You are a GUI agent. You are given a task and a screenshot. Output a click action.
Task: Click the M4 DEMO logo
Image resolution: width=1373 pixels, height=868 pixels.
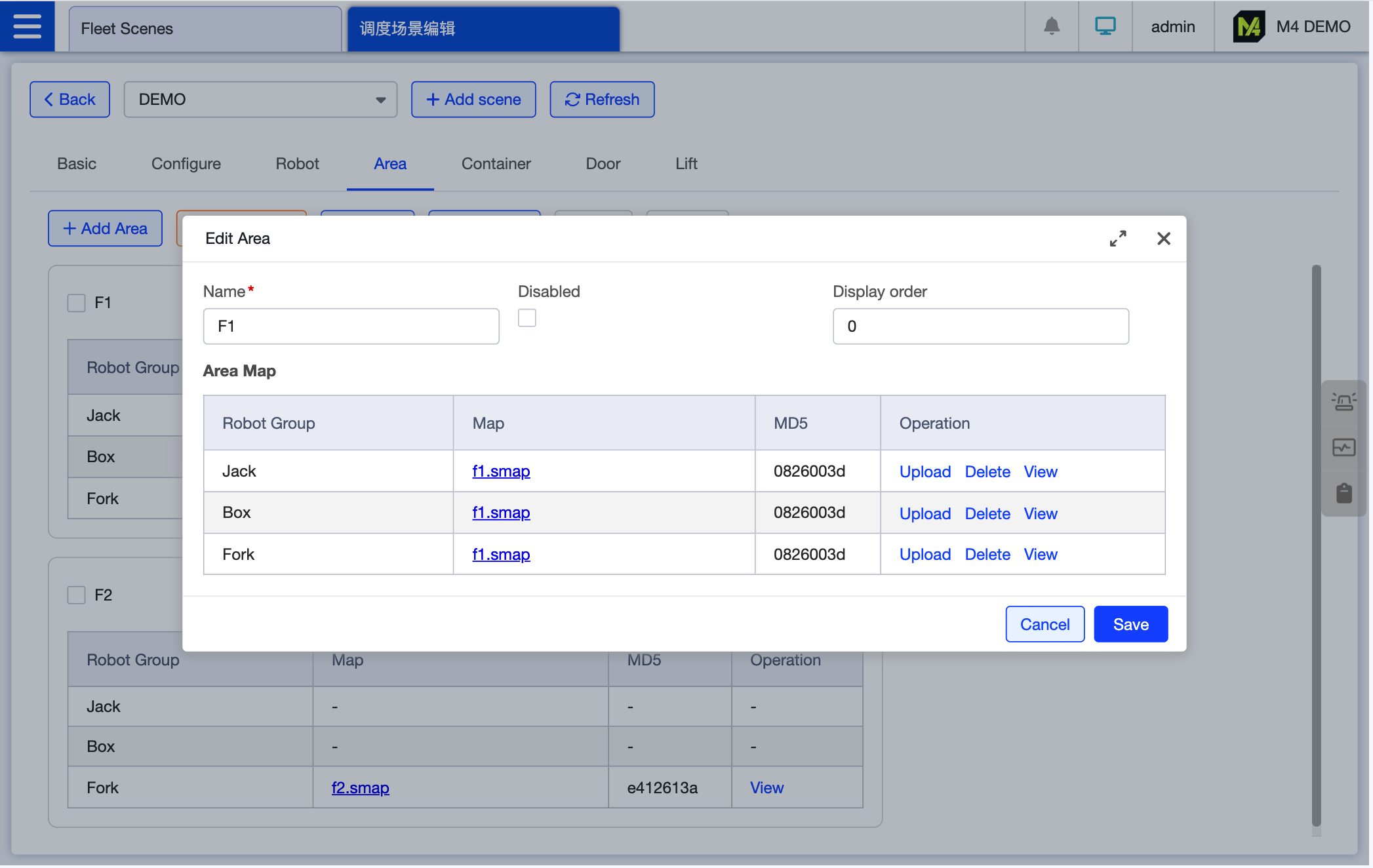click(x=1248, y=27)
